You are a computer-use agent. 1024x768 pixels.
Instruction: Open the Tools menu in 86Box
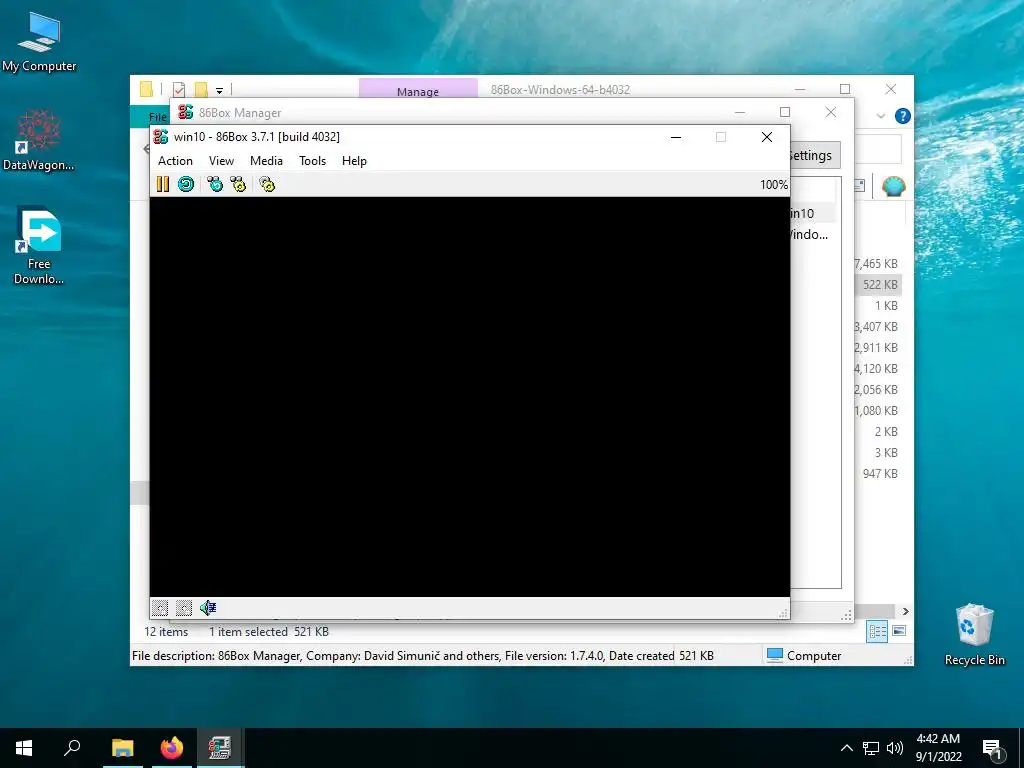click(312, 161)
